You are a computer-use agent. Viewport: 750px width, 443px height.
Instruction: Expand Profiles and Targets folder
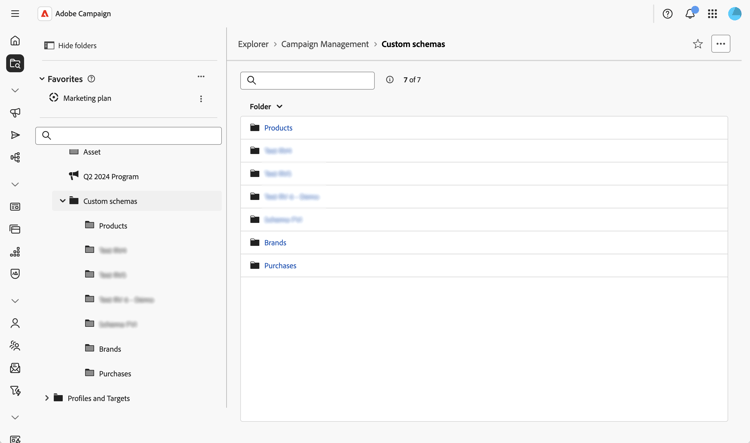47,398
